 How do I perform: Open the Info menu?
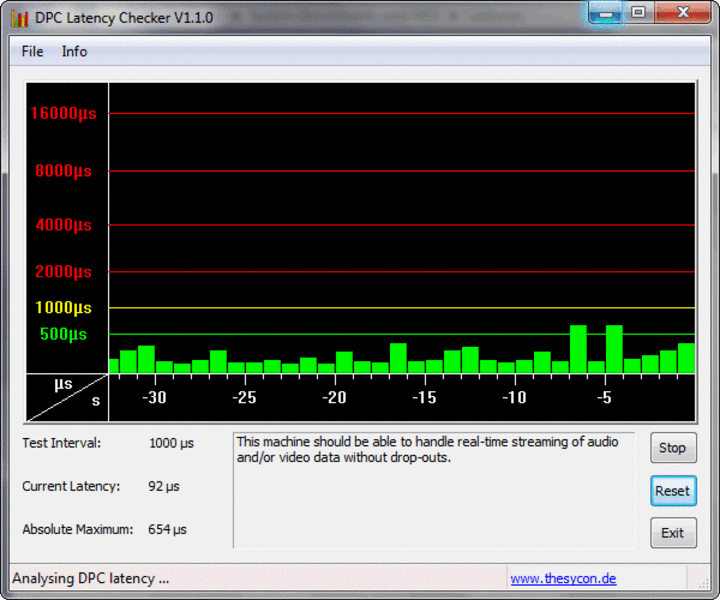coord(74,51)
